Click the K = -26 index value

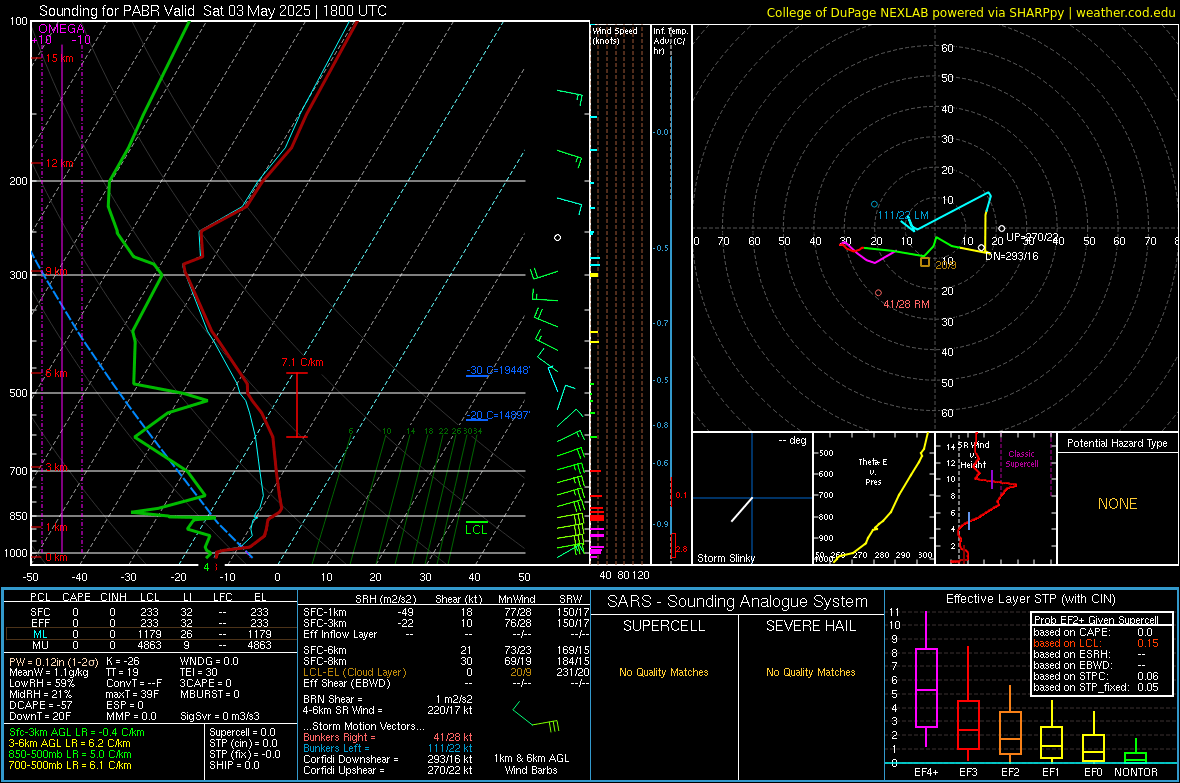(x=123, y=661)
